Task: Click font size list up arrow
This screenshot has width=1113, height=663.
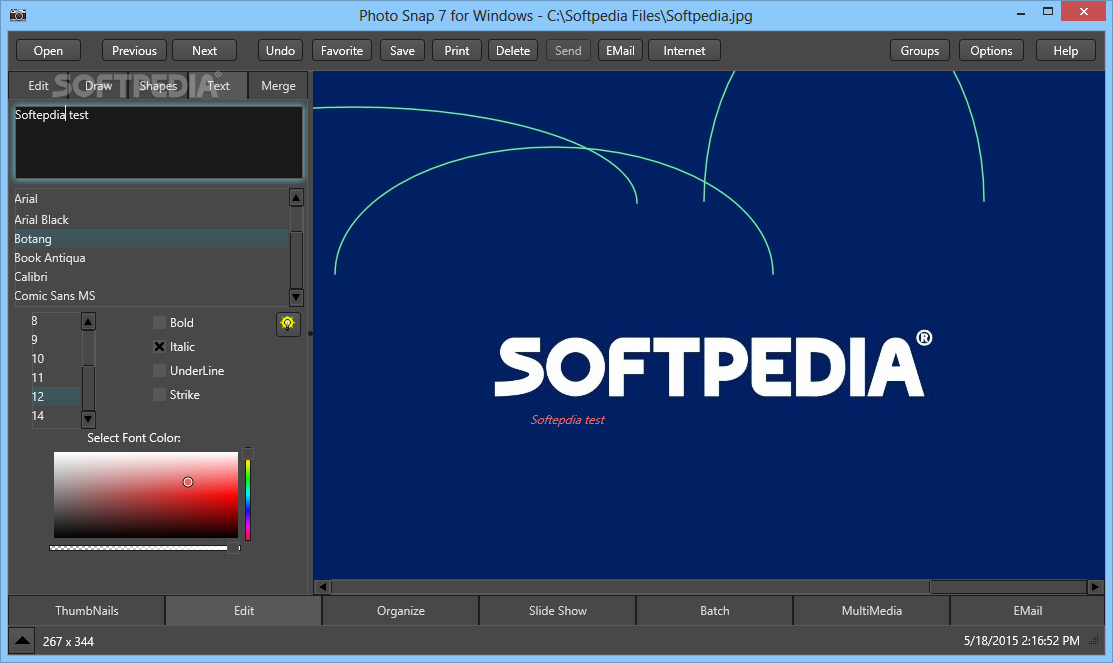Action: tap(88, 322)
